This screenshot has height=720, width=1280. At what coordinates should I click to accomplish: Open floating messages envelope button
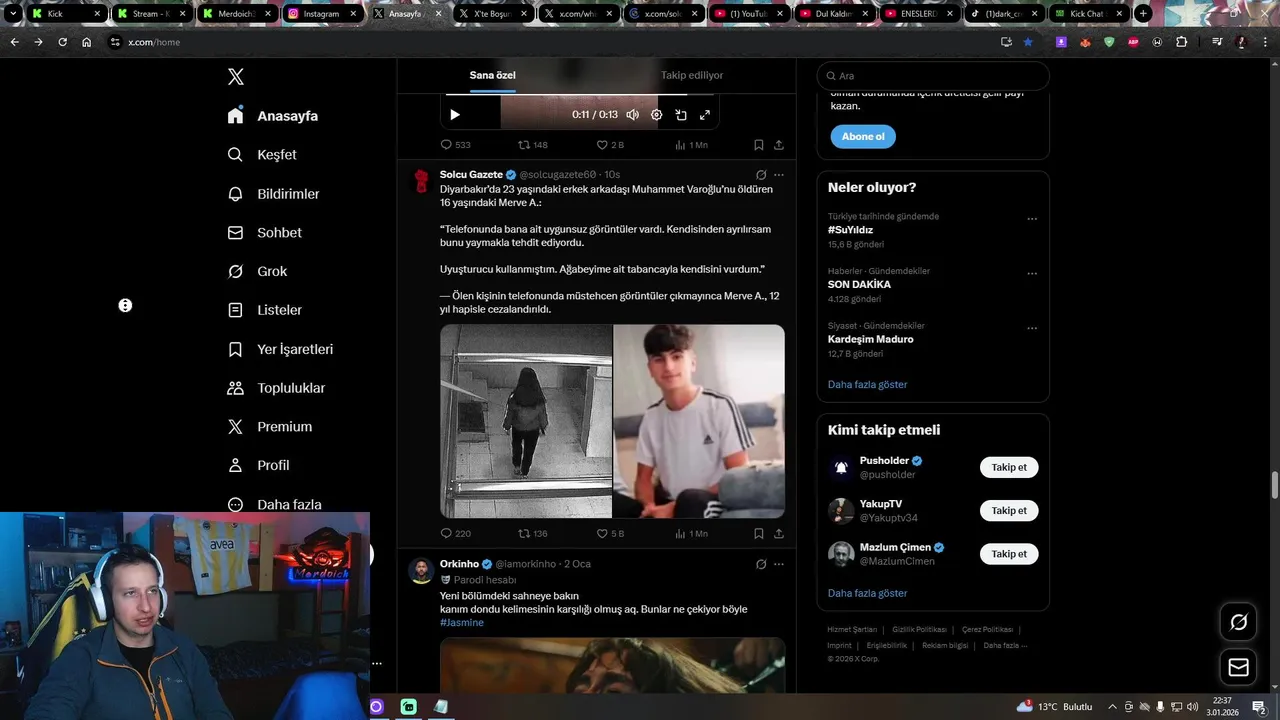point(1238,668)
